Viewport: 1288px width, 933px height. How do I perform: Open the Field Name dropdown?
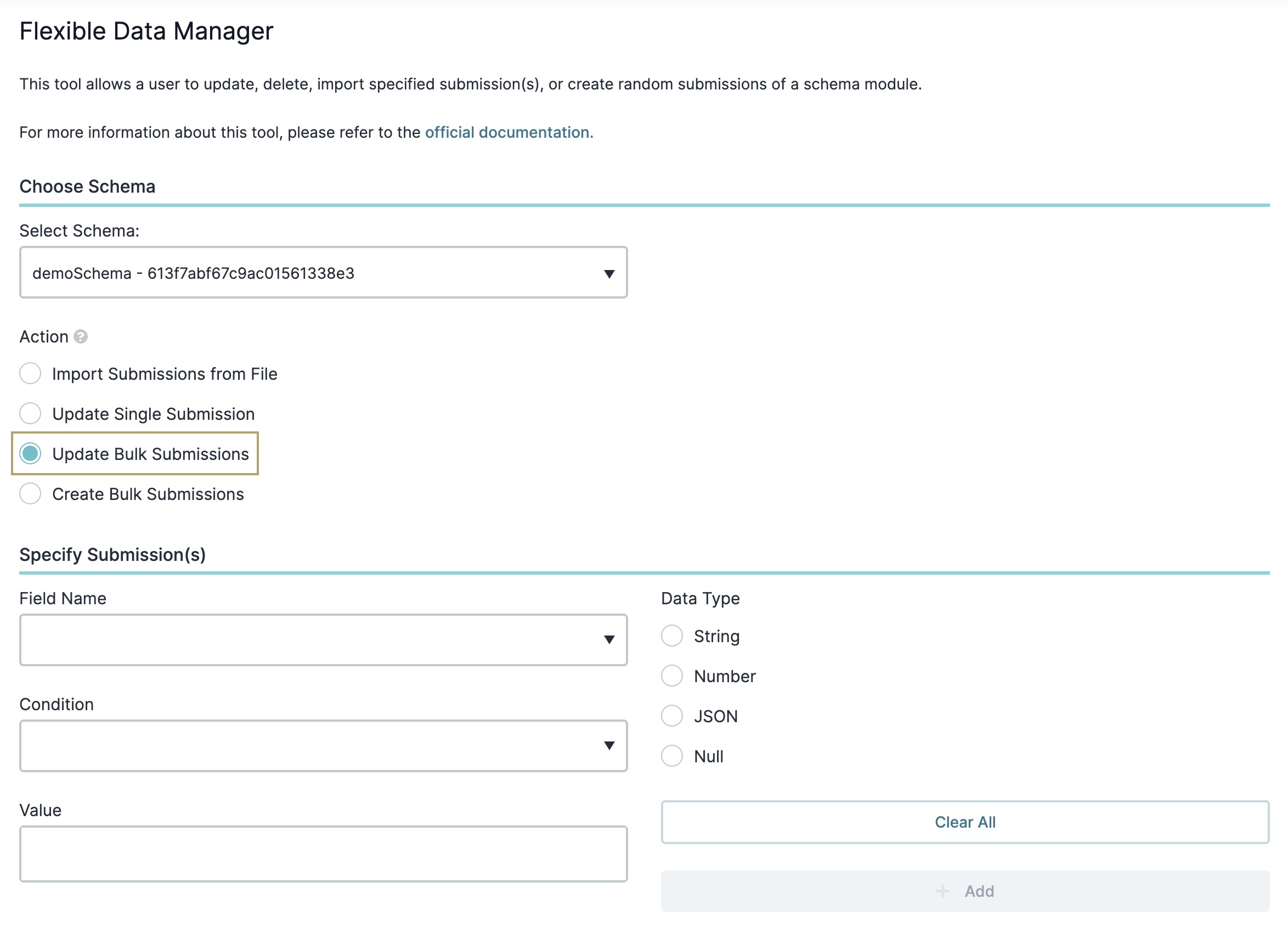click(324, 640)
